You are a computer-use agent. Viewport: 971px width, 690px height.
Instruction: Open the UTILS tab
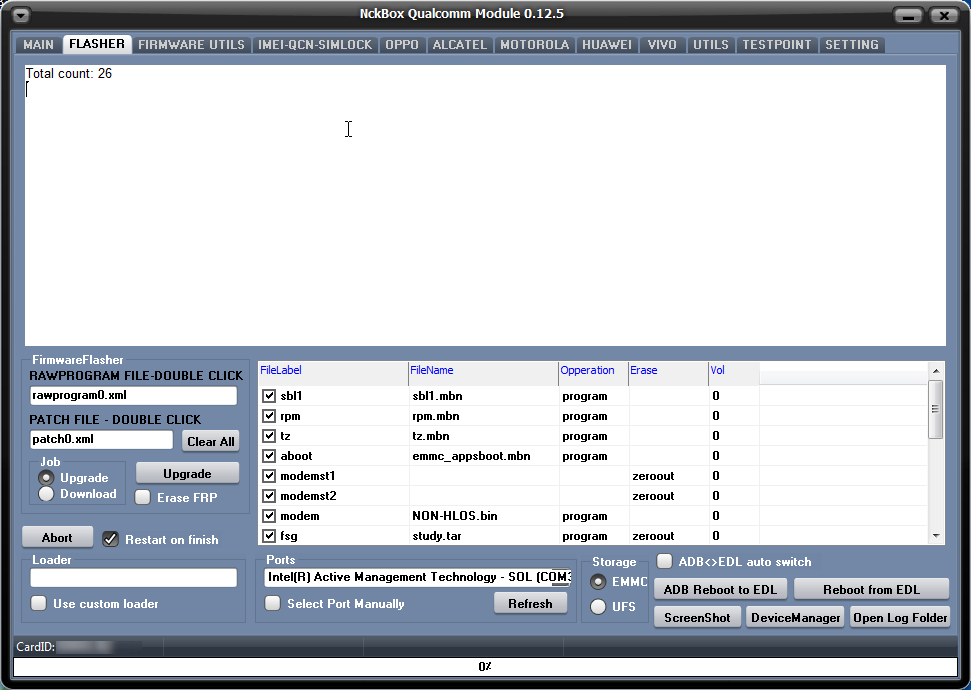(x=710, y=45)
